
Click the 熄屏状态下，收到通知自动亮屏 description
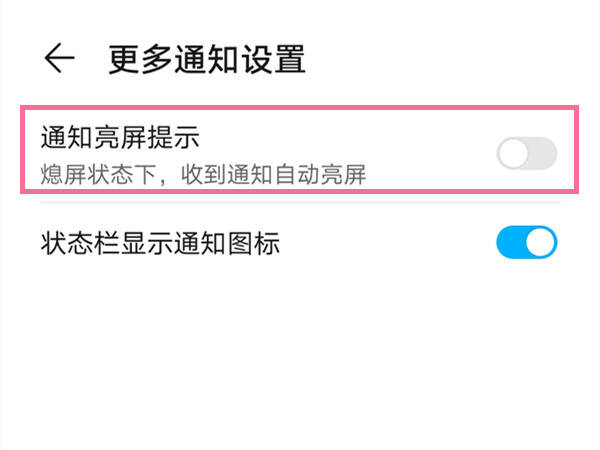[203, 174]
